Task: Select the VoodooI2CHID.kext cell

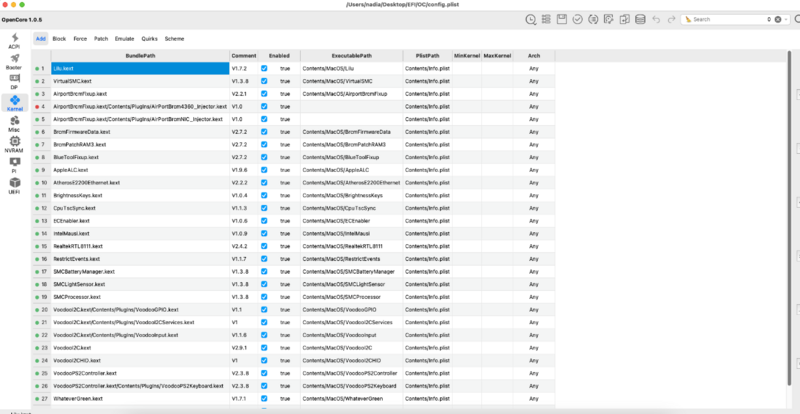Action: pos(140,360)
